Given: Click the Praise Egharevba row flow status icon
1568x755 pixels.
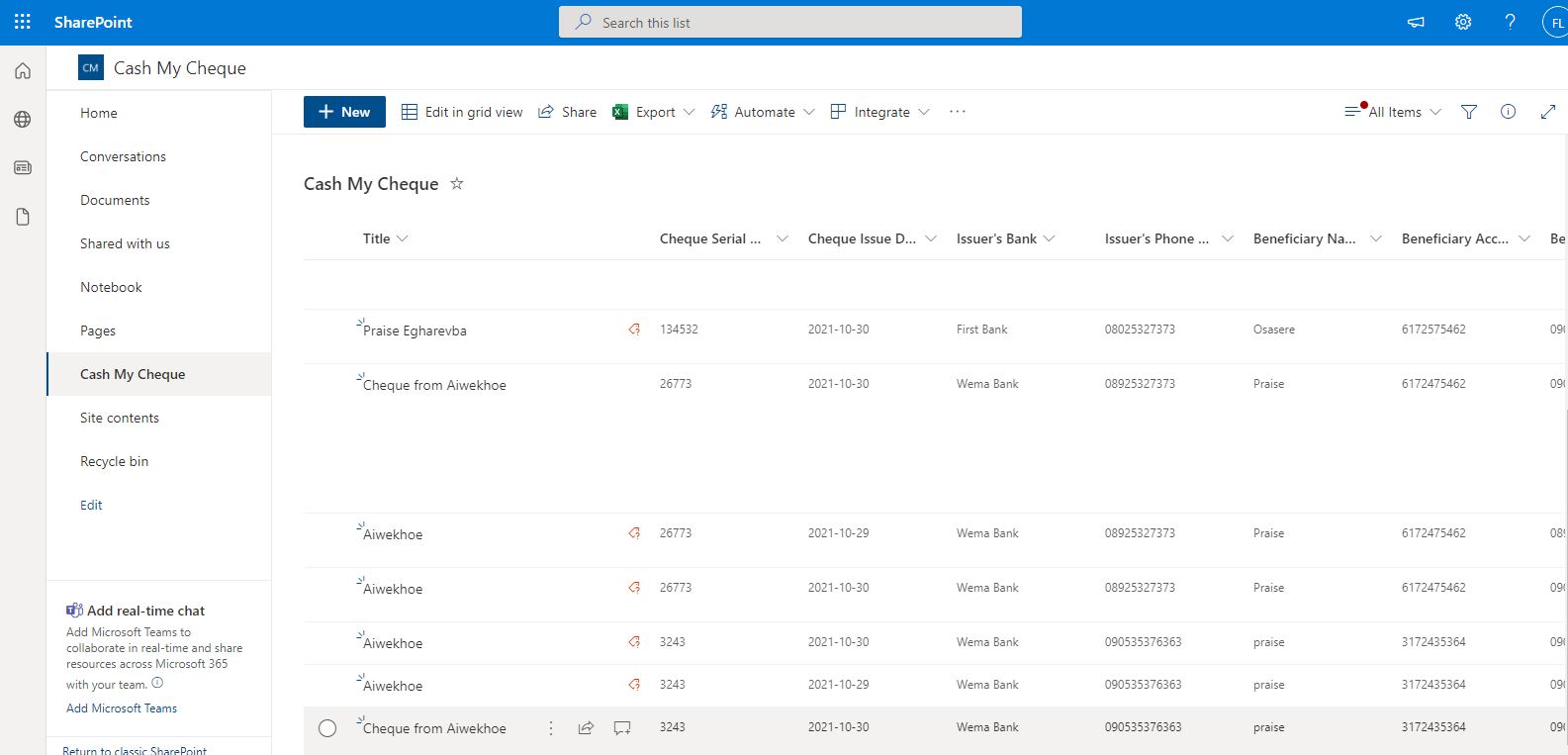Looking at the screenshot, I should pyautogui.click(x=634, y=330).
